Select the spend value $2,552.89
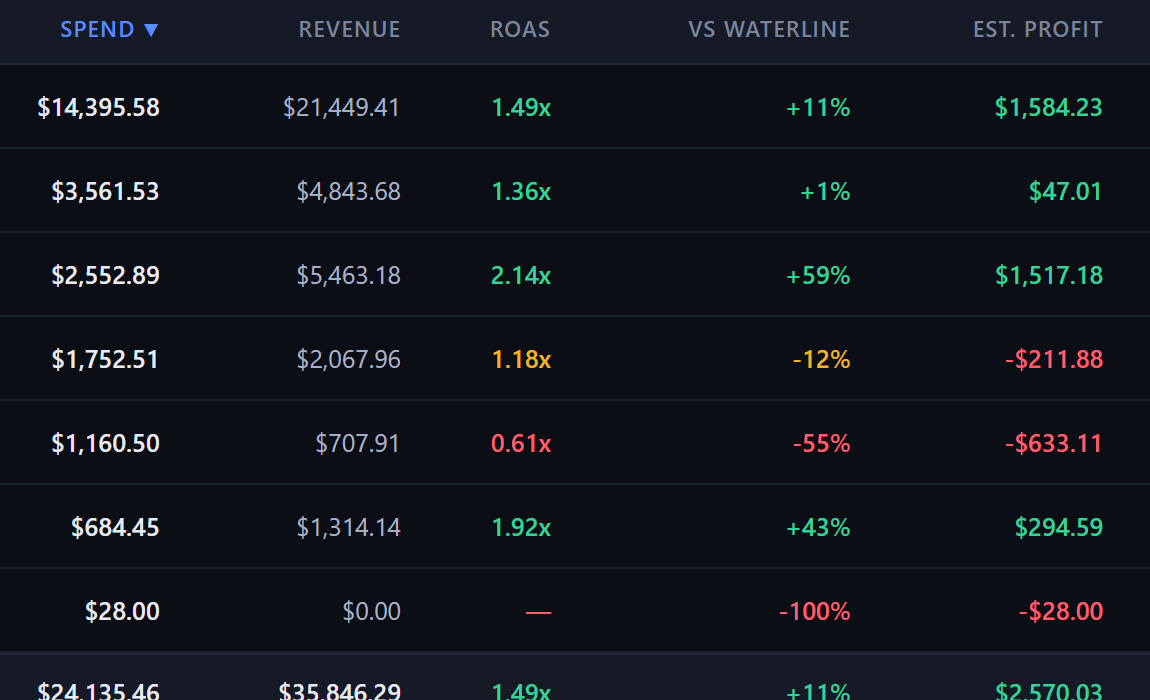 click(105, 275)
